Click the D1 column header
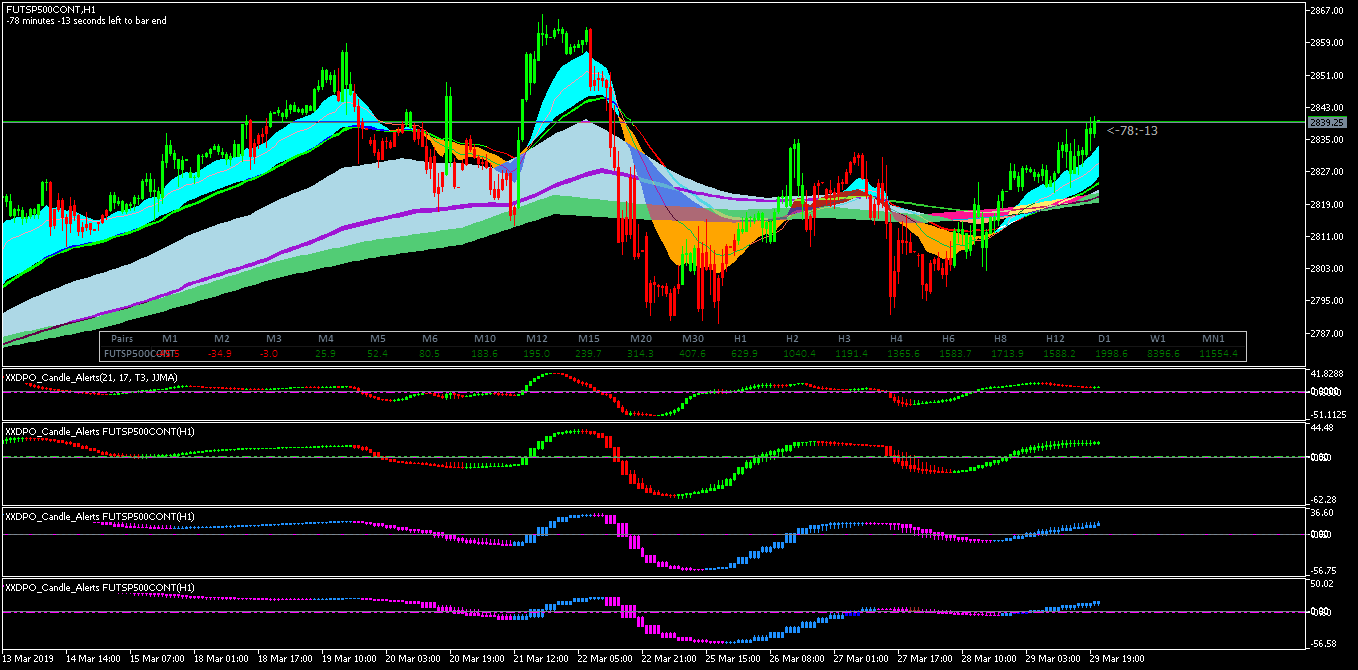This screenshot has height=670, width=1358. [1104, 339]
